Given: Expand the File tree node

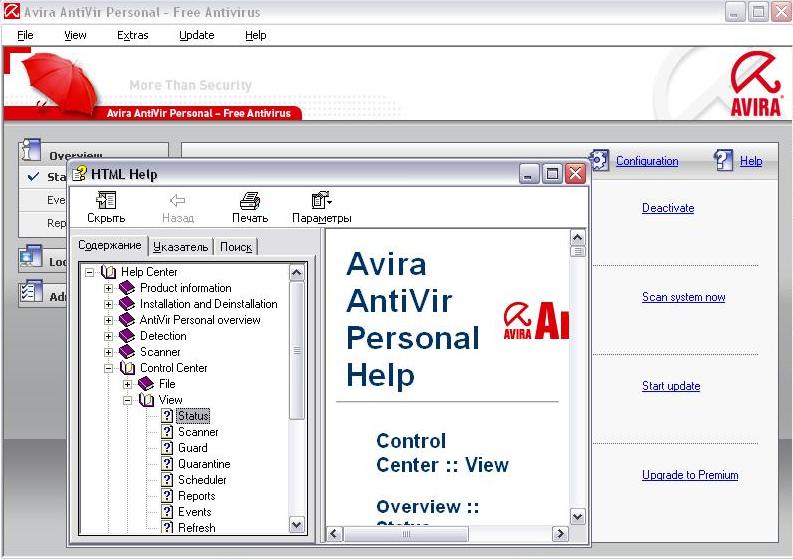Looking at the screenshot, I should coord(128,384).
